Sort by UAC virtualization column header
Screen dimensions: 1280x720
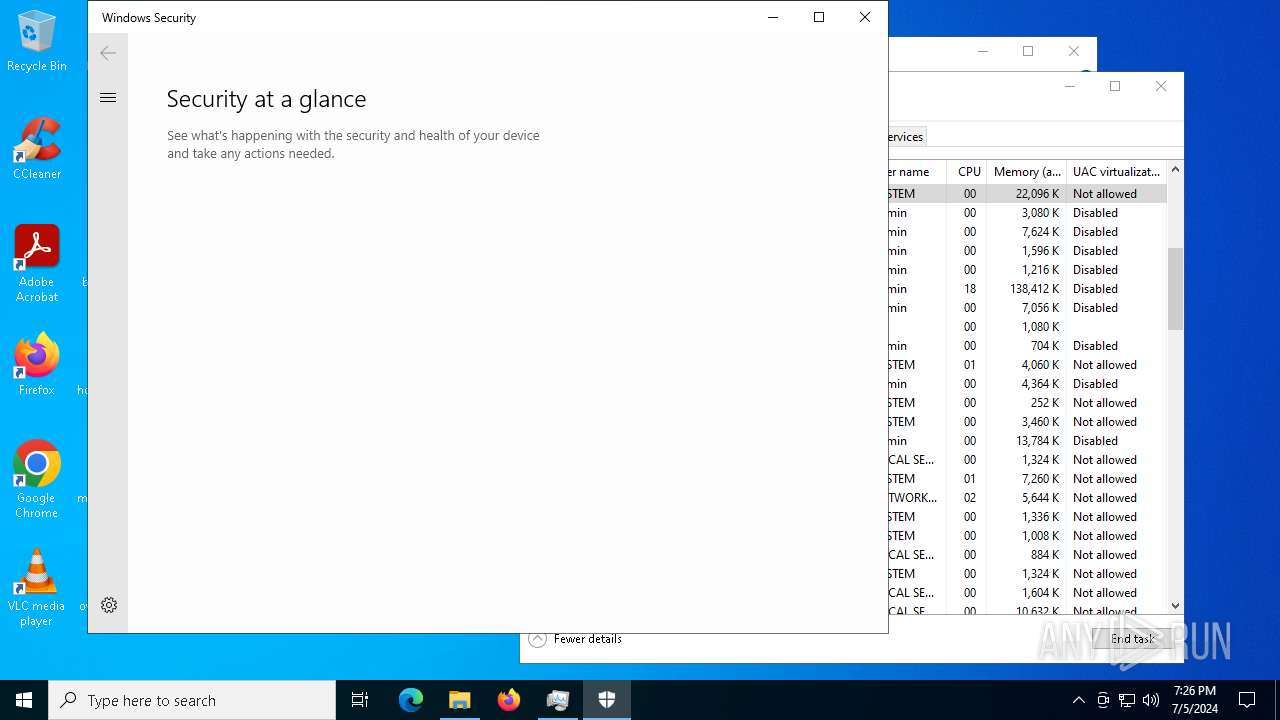coord(1116,172)
